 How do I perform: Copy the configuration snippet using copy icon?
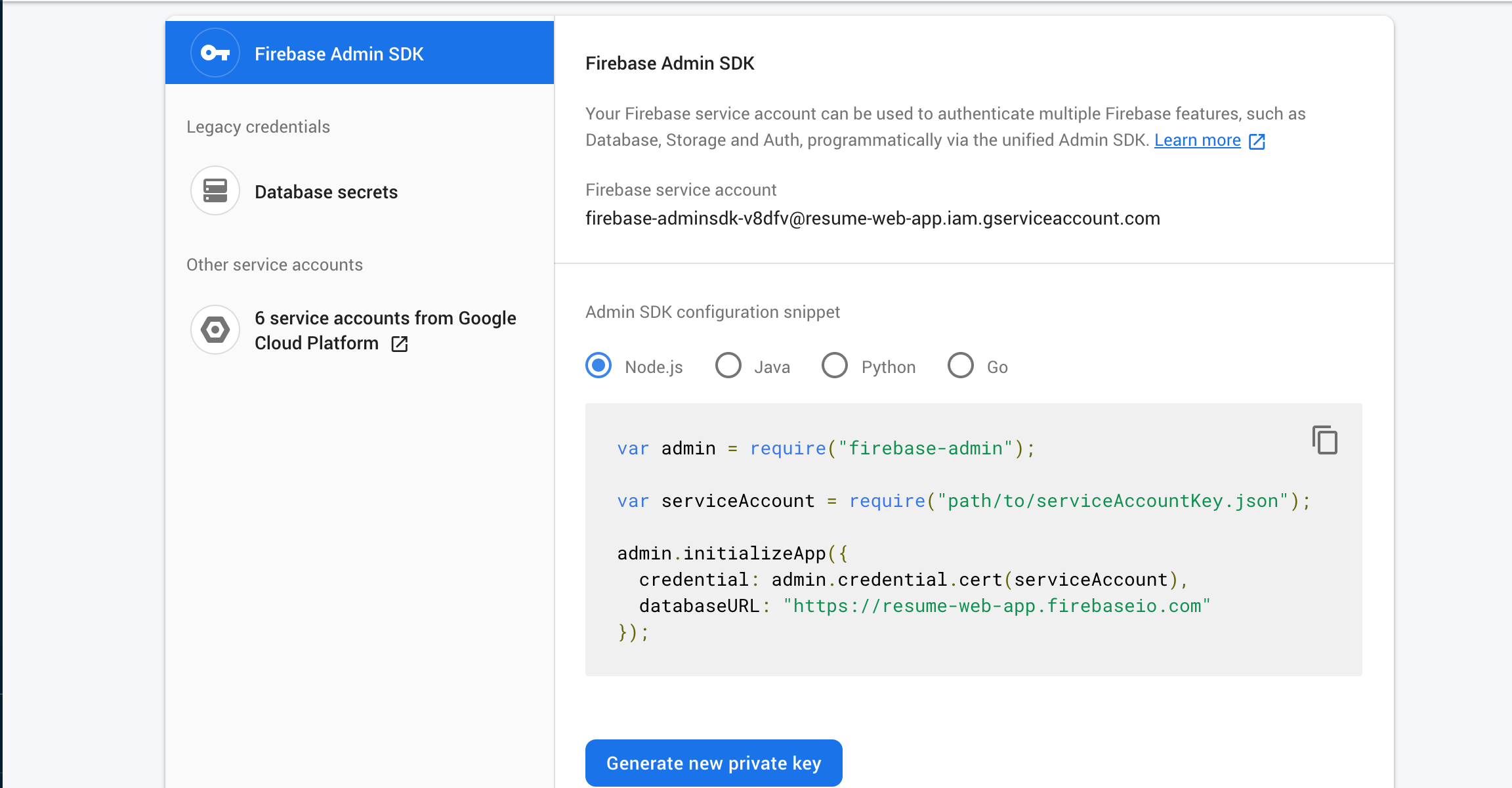tap(1324, 440)
